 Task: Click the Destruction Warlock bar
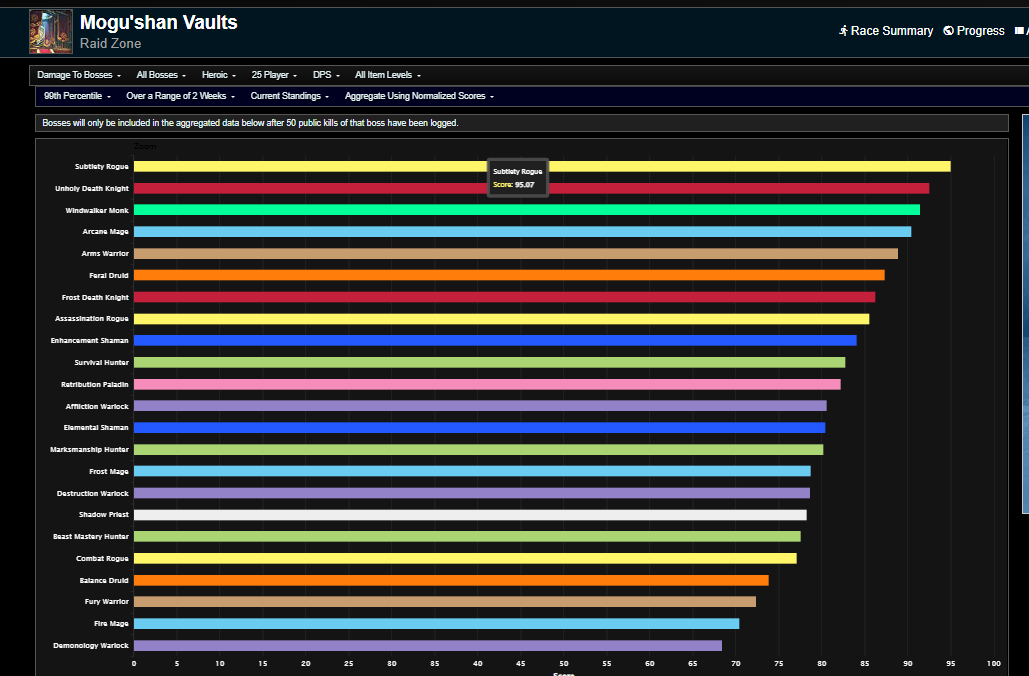(472, 493)
